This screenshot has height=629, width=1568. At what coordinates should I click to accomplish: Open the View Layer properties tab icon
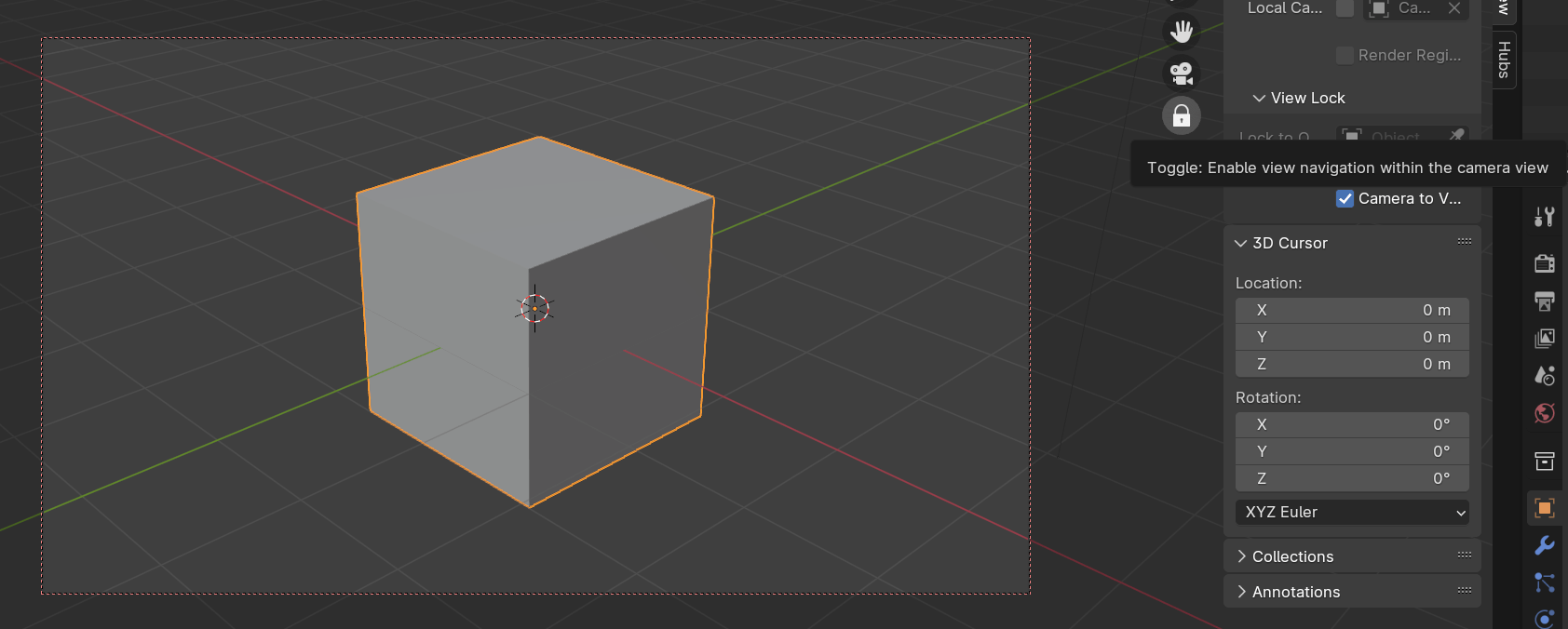[1545, 338]
